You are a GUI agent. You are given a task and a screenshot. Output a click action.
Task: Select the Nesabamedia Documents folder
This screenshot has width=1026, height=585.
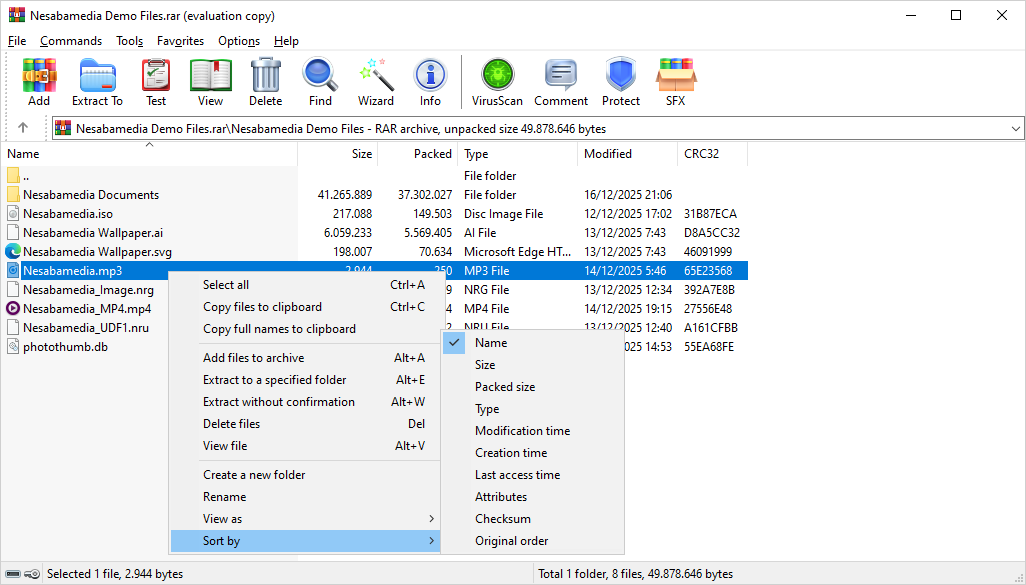pos(90,195)
